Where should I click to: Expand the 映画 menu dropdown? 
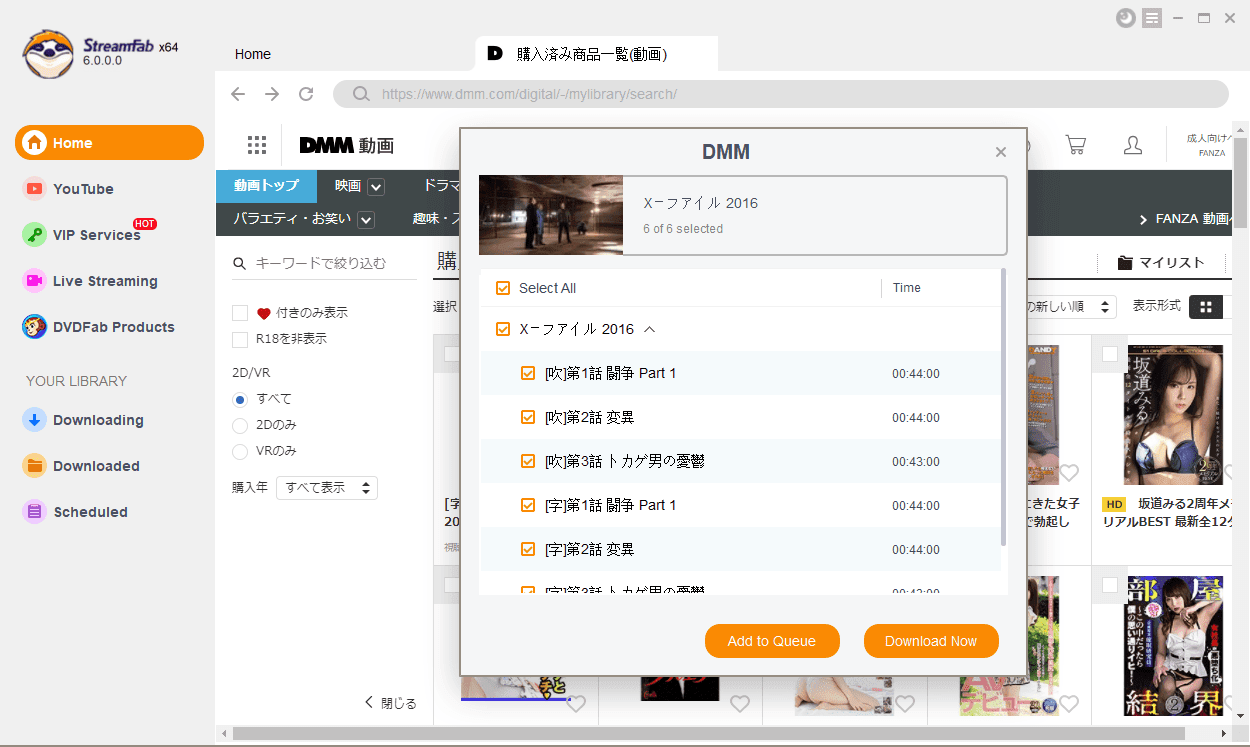[376, 187]
